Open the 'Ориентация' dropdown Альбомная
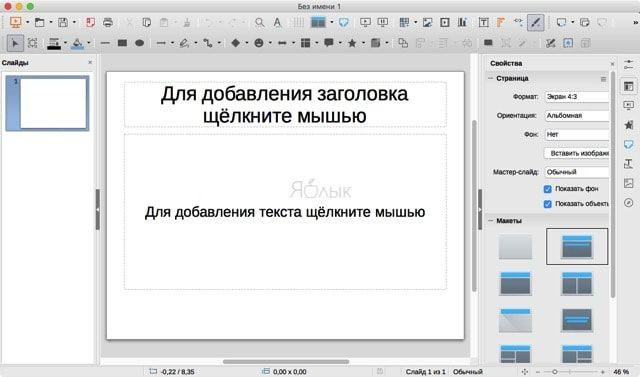Viewport: 640px width, 377px height. point(577,115)
